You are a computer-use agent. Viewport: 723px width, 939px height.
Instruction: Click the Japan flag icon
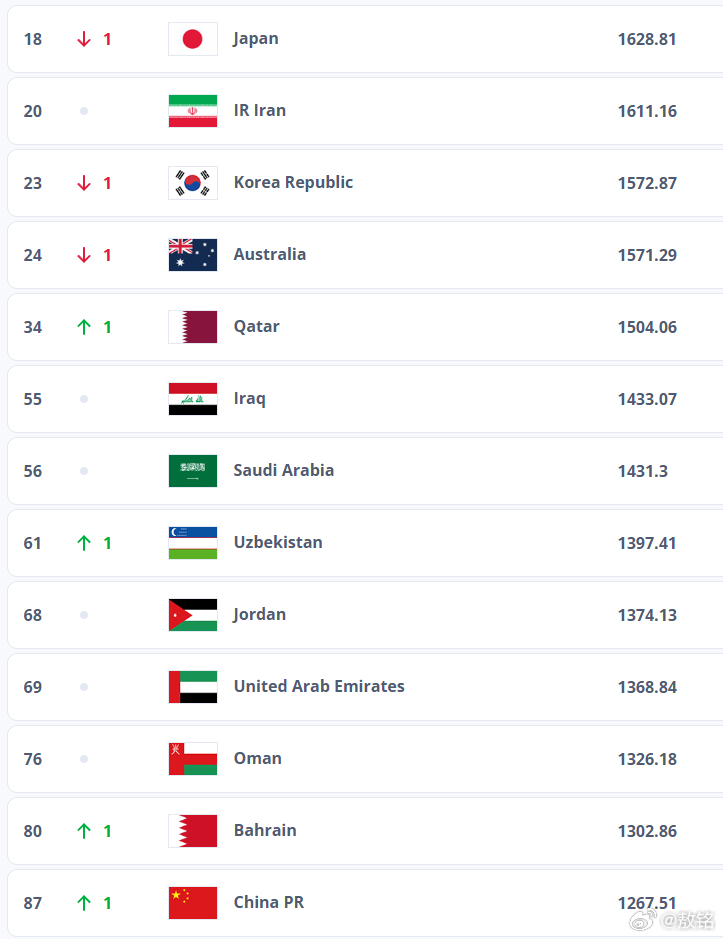pos(192,39)
